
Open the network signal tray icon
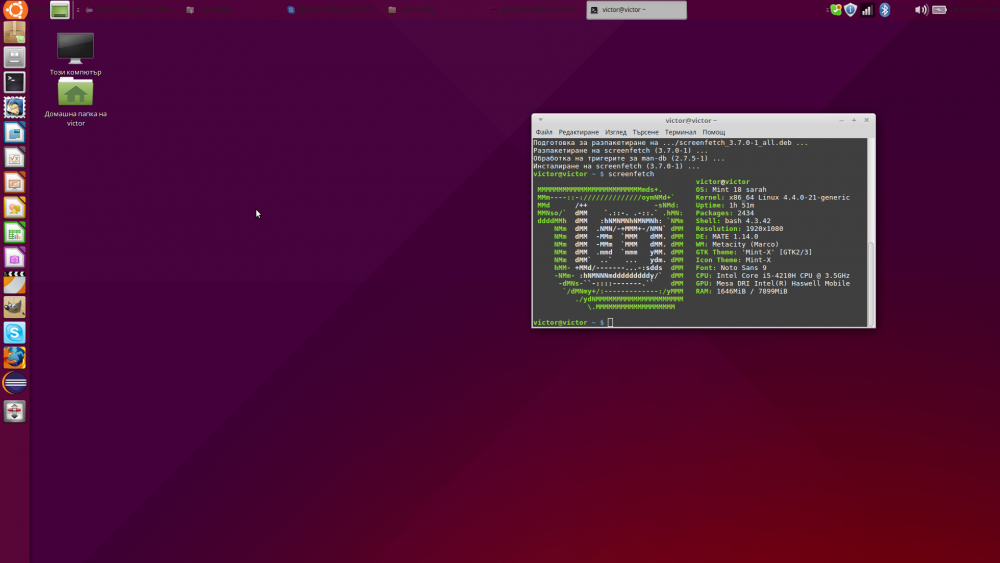pyautogui.click(x=867, y=10)
